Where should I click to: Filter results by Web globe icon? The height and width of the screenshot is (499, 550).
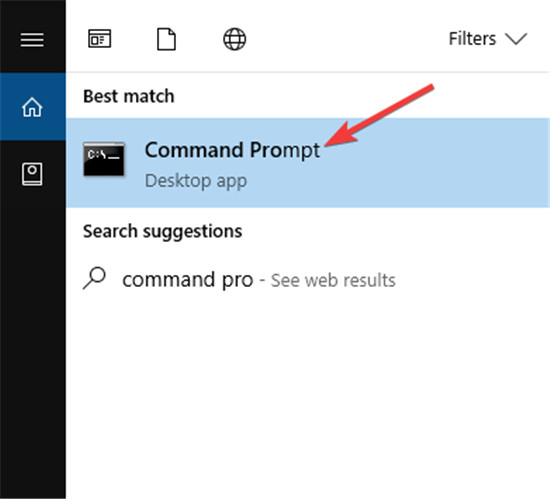pyautogui.click(x=235, y=39)
